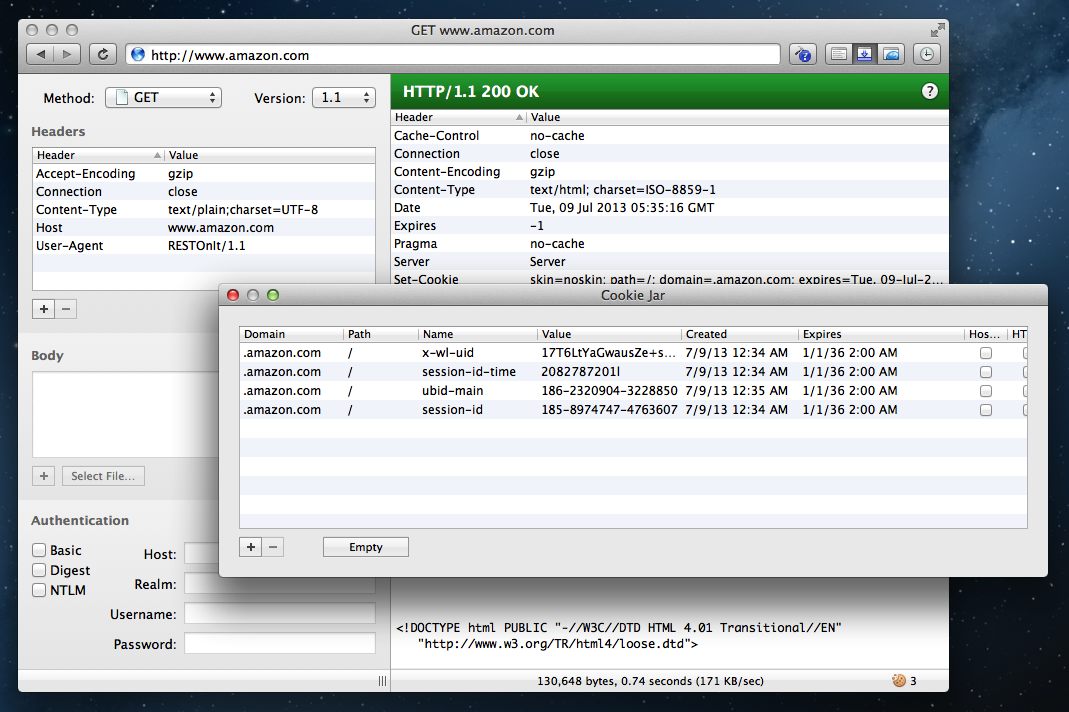Switch to the request view segment icon
This screenshot has width=1069, height=712.
839,55
